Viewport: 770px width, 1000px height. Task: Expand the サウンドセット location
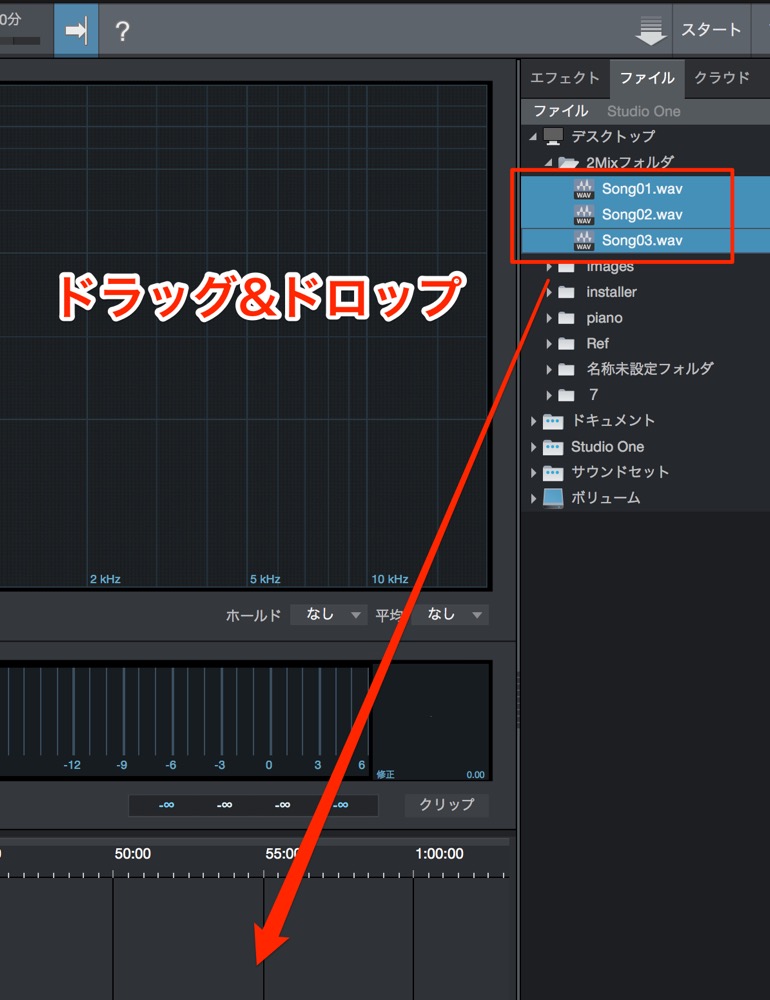coord(533,473)
